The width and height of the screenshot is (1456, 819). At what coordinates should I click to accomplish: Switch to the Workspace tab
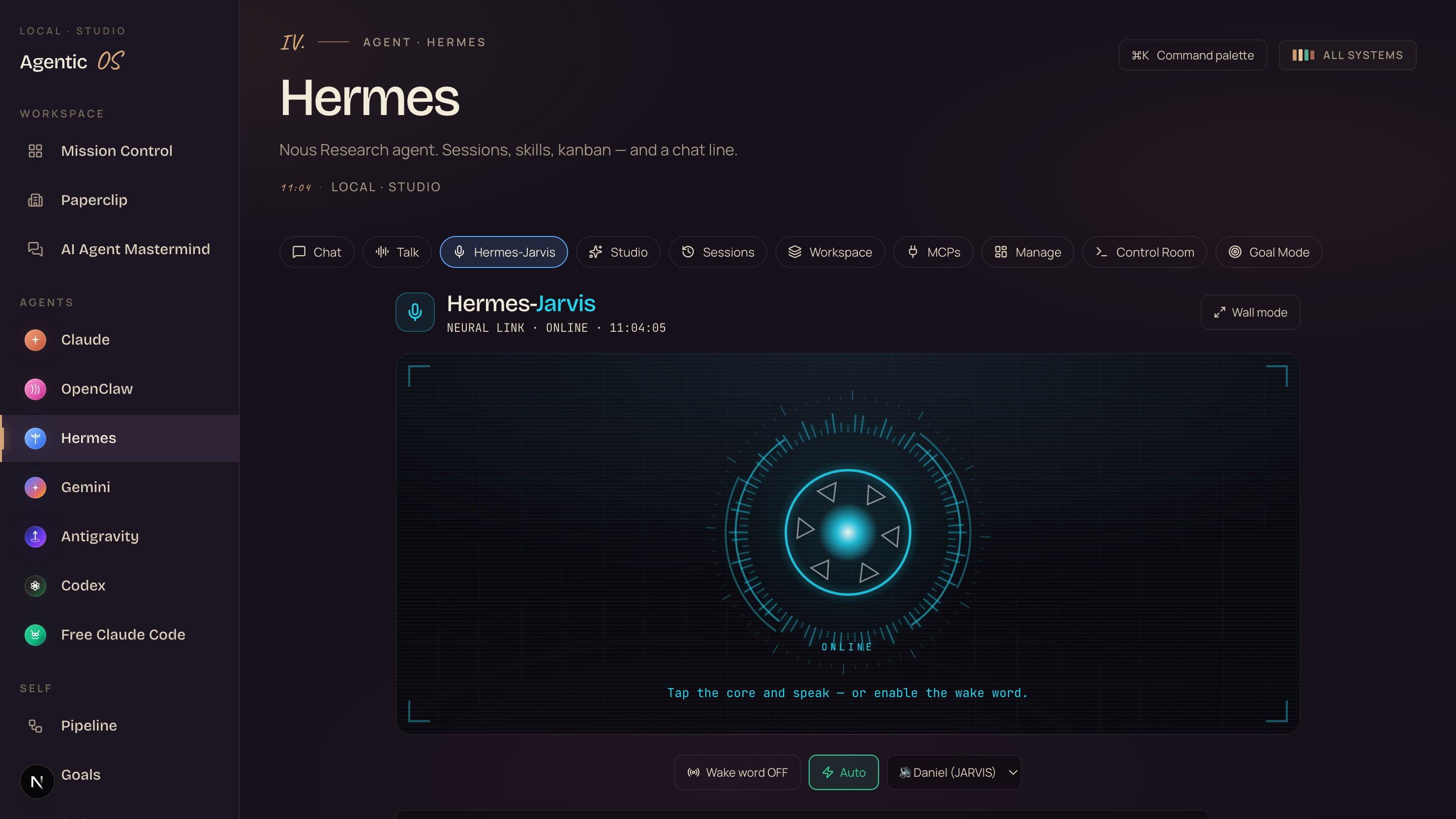830,252
